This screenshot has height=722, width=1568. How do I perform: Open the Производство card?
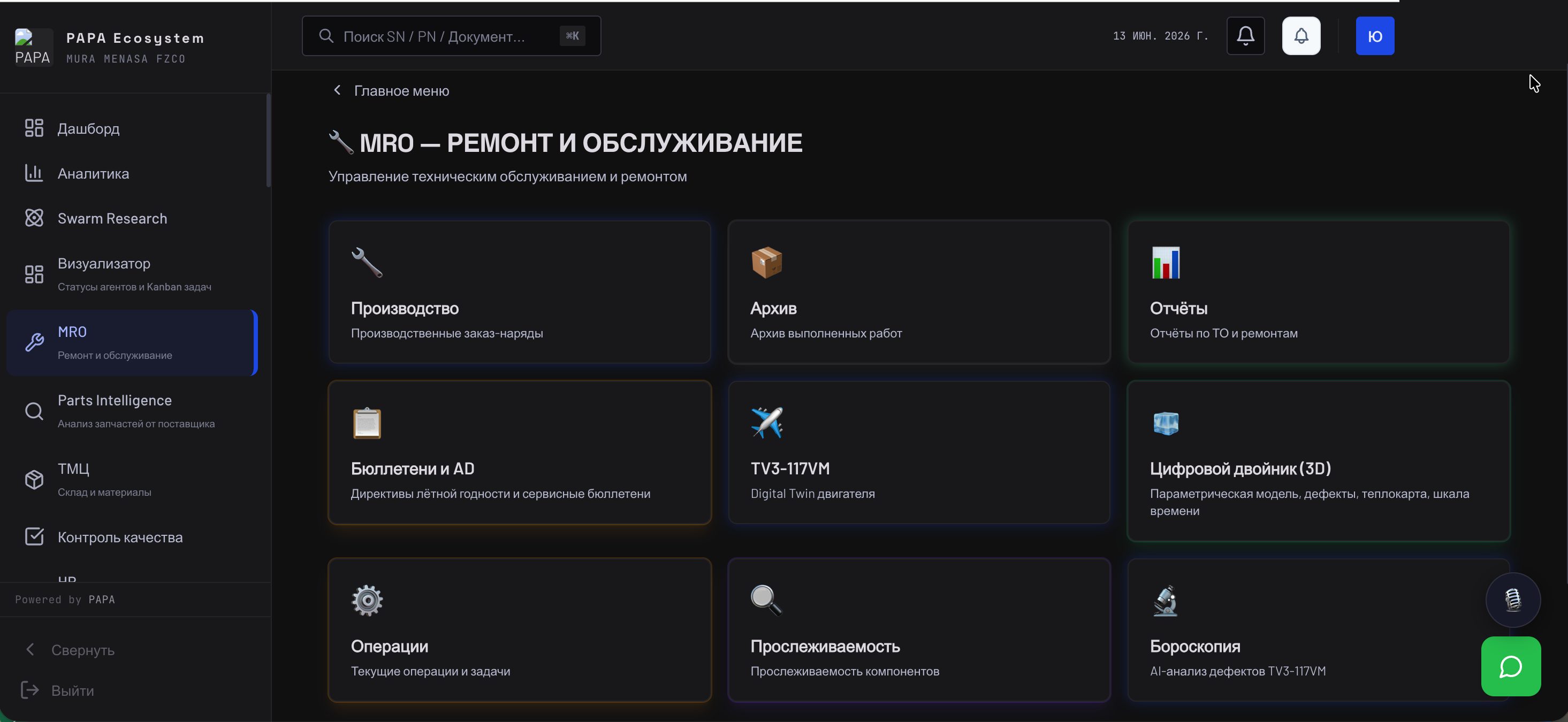(x=519, y=292)
